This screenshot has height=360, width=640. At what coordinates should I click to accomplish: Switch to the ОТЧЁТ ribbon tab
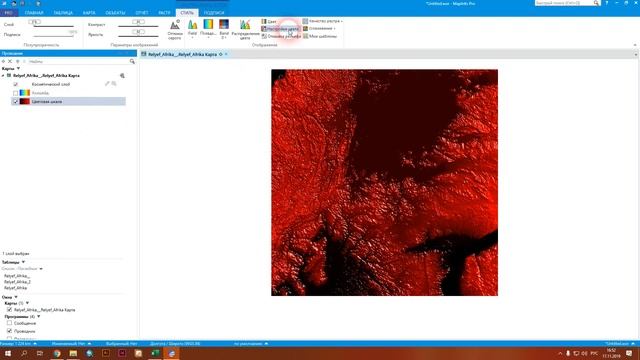(142, 13)
